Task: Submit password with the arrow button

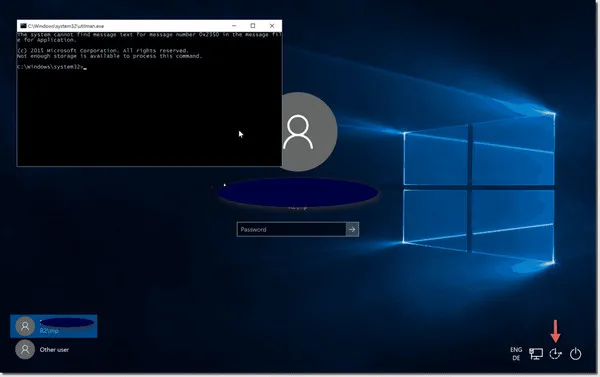Action: click(352, 229)
